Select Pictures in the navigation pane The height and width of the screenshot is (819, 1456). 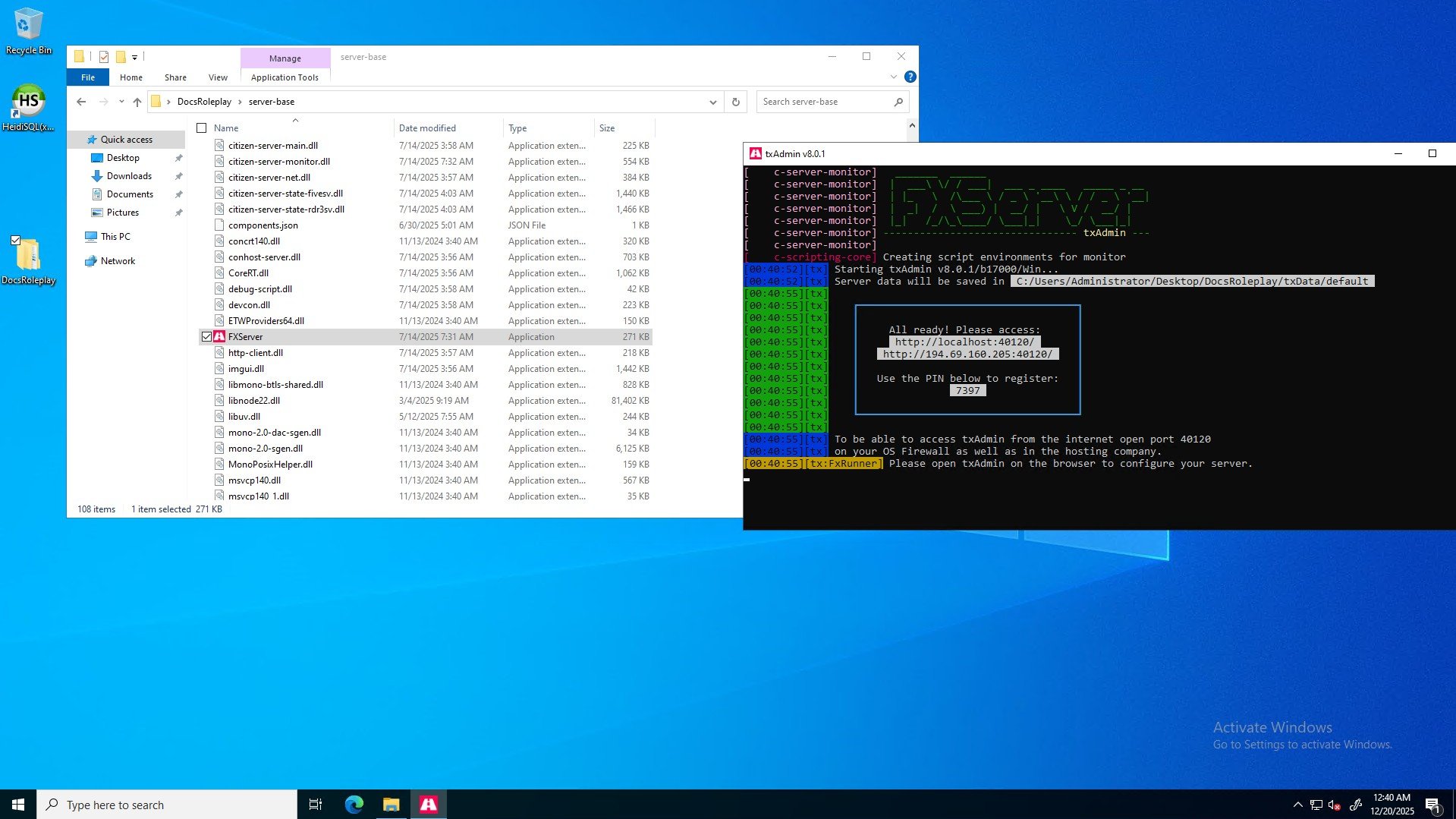click(122, 213)
